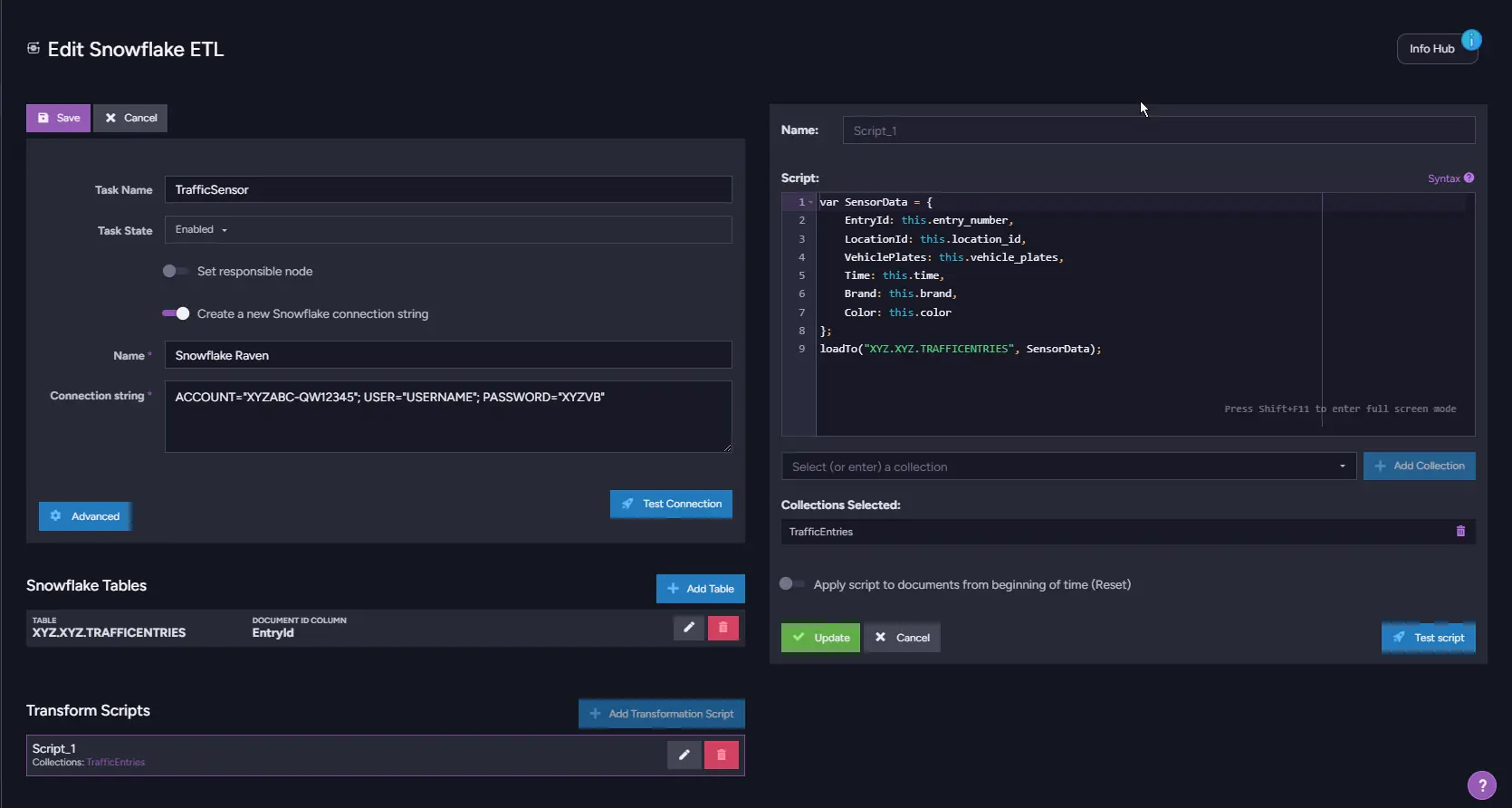Click the pencil edit icon for XYZ.XYZ.TRAFFICENTRIES table
This screenshot has width=1512, height=808.
tap(689, 627)
